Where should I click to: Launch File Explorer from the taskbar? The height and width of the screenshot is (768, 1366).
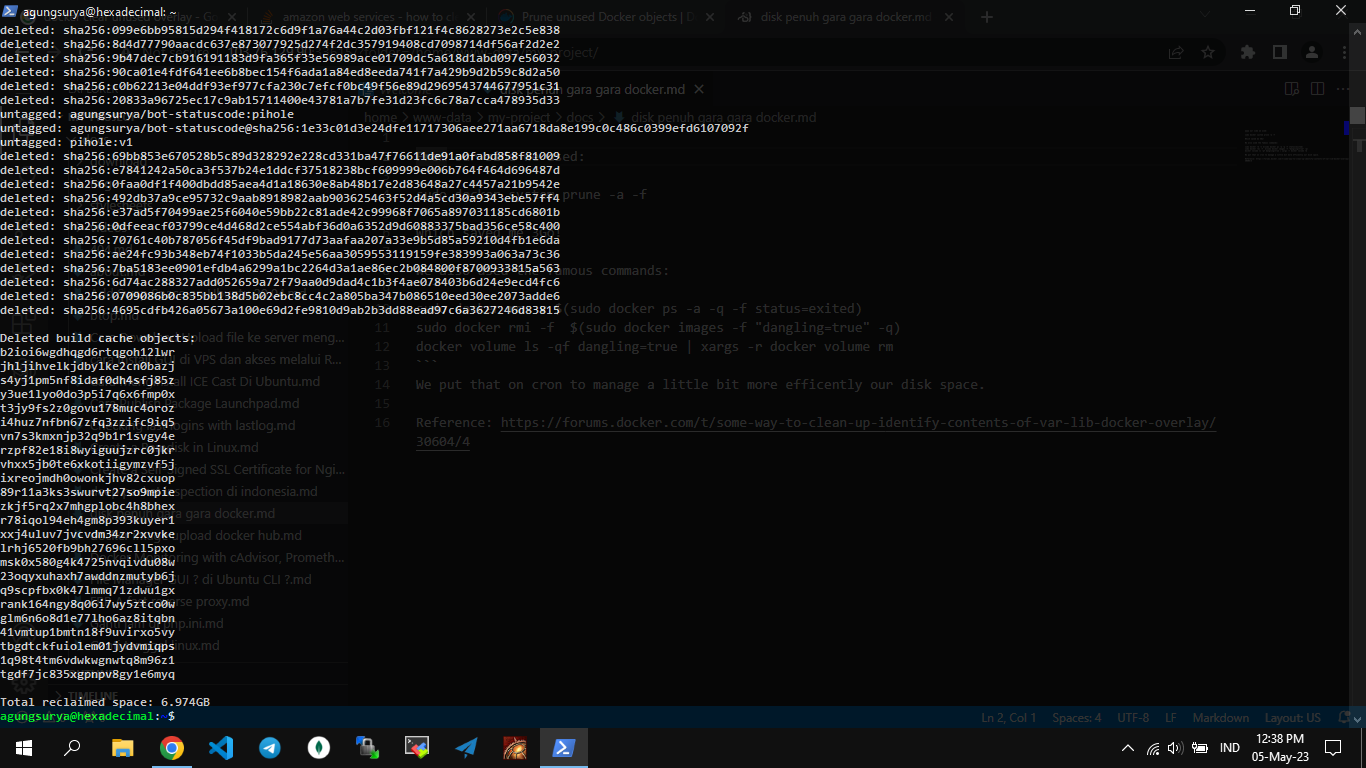pyautogui.click(x=122, y=747)
